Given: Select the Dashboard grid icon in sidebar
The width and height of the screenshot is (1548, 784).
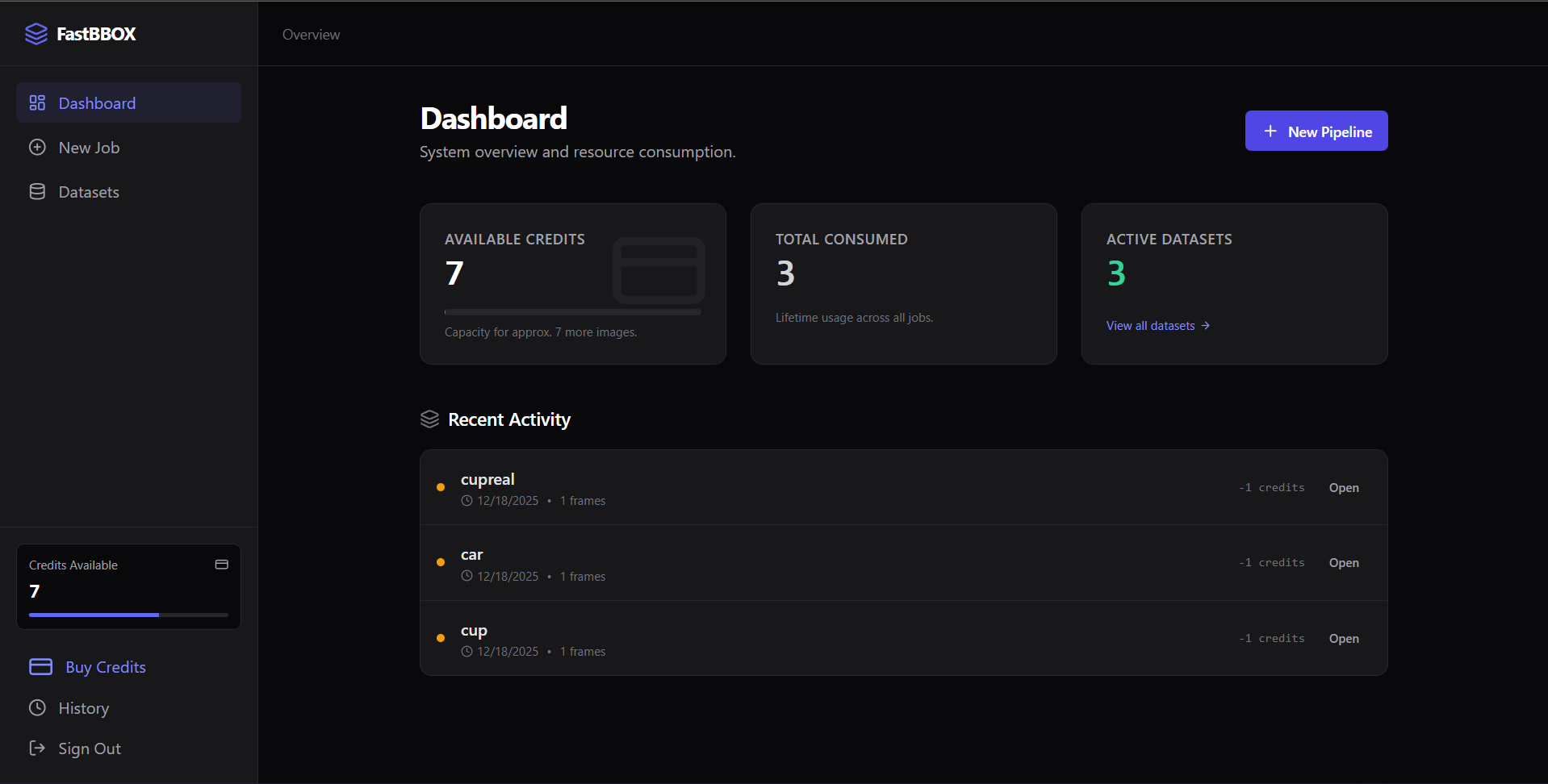Looking at the screenshot, I should (x=36, y=102).
